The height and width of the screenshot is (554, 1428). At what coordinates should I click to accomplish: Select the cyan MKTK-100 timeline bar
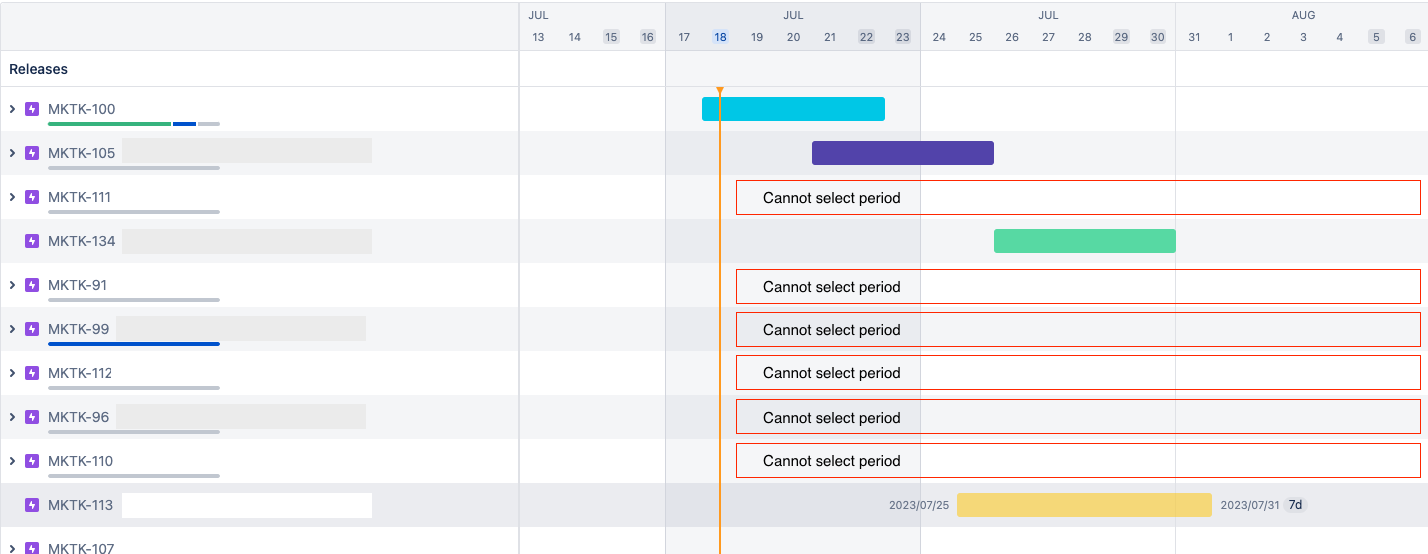[x=793, y=109]
